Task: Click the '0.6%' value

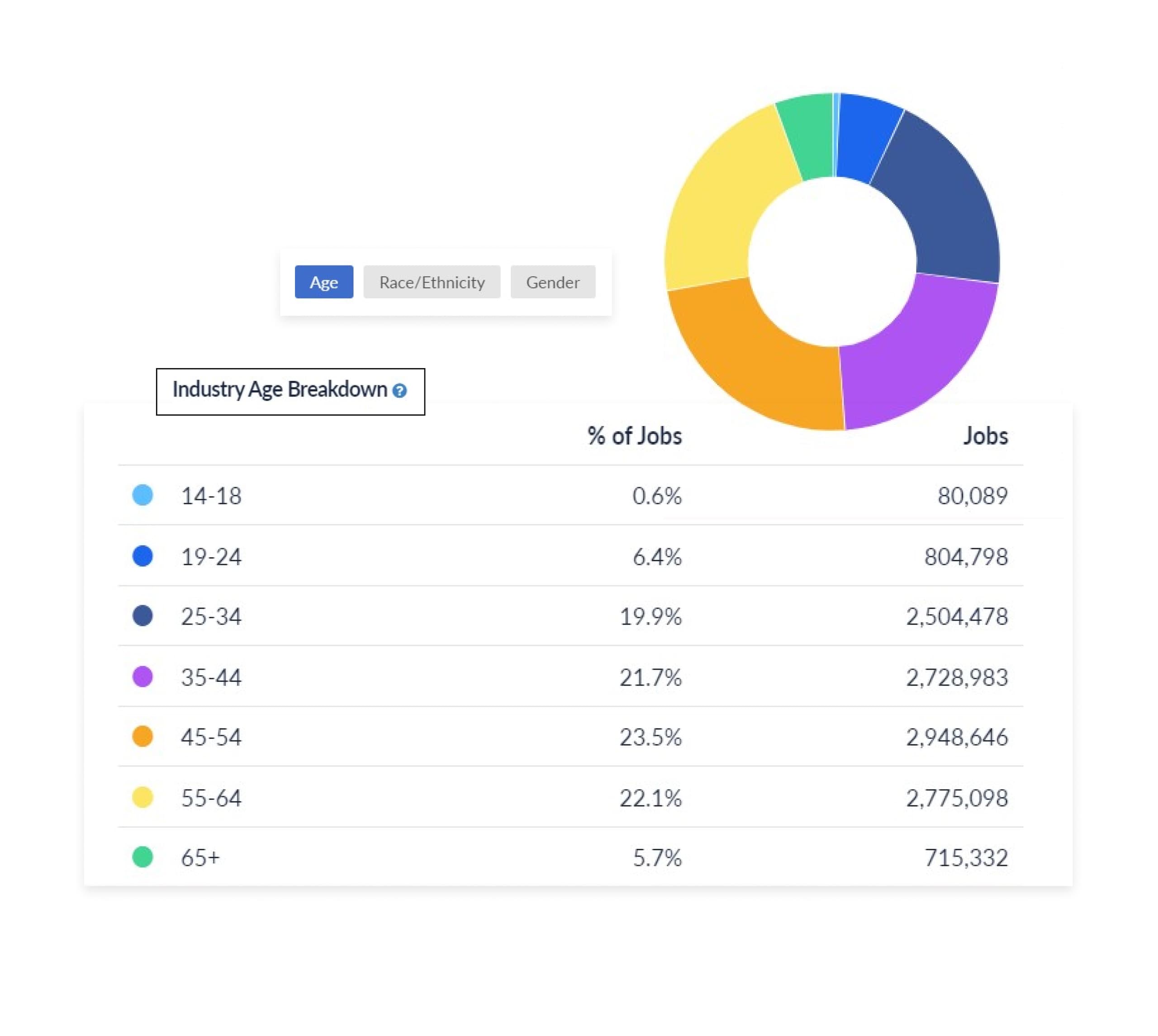Action: (x=657, y=496)
